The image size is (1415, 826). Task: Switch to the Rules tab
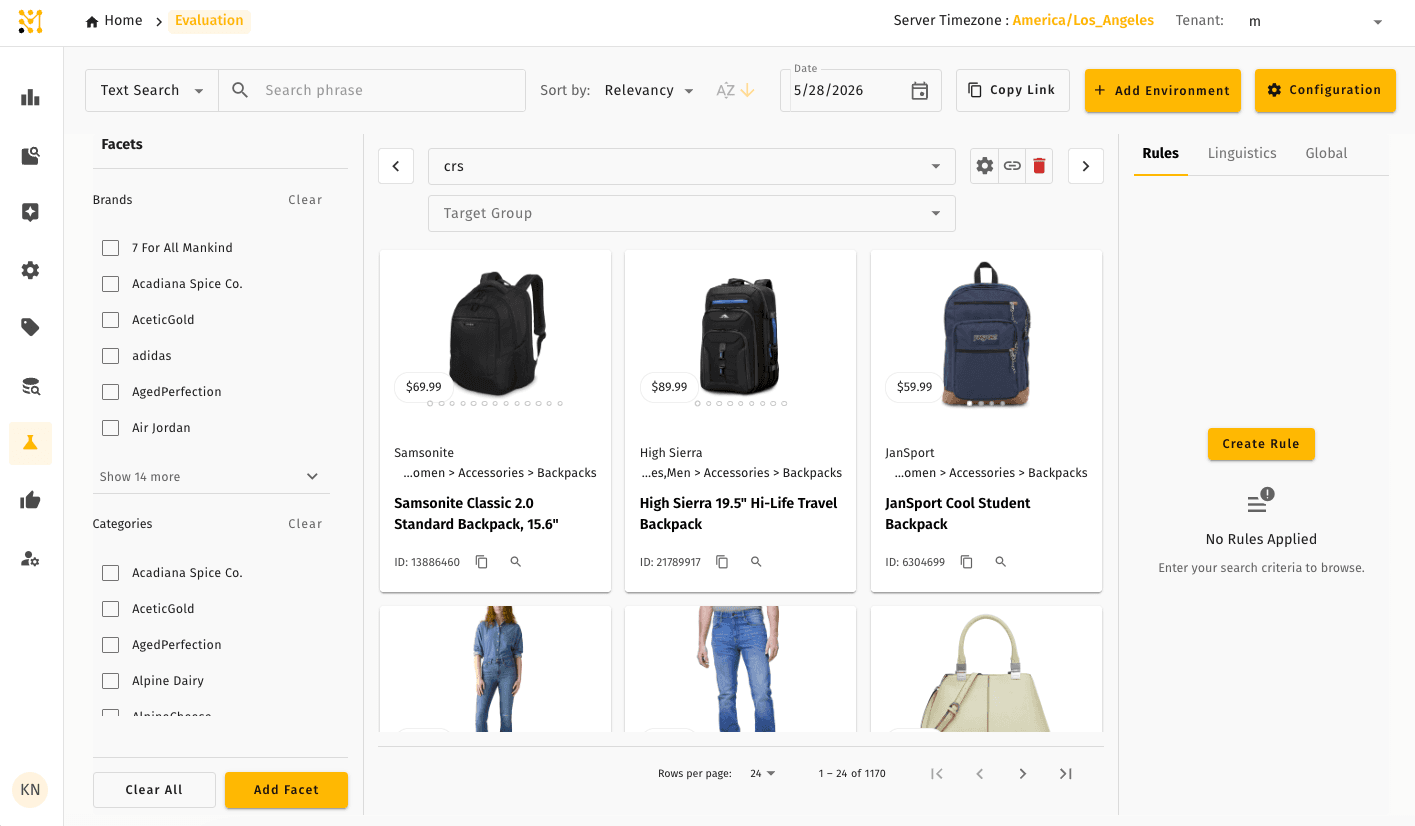point(1161,153)
